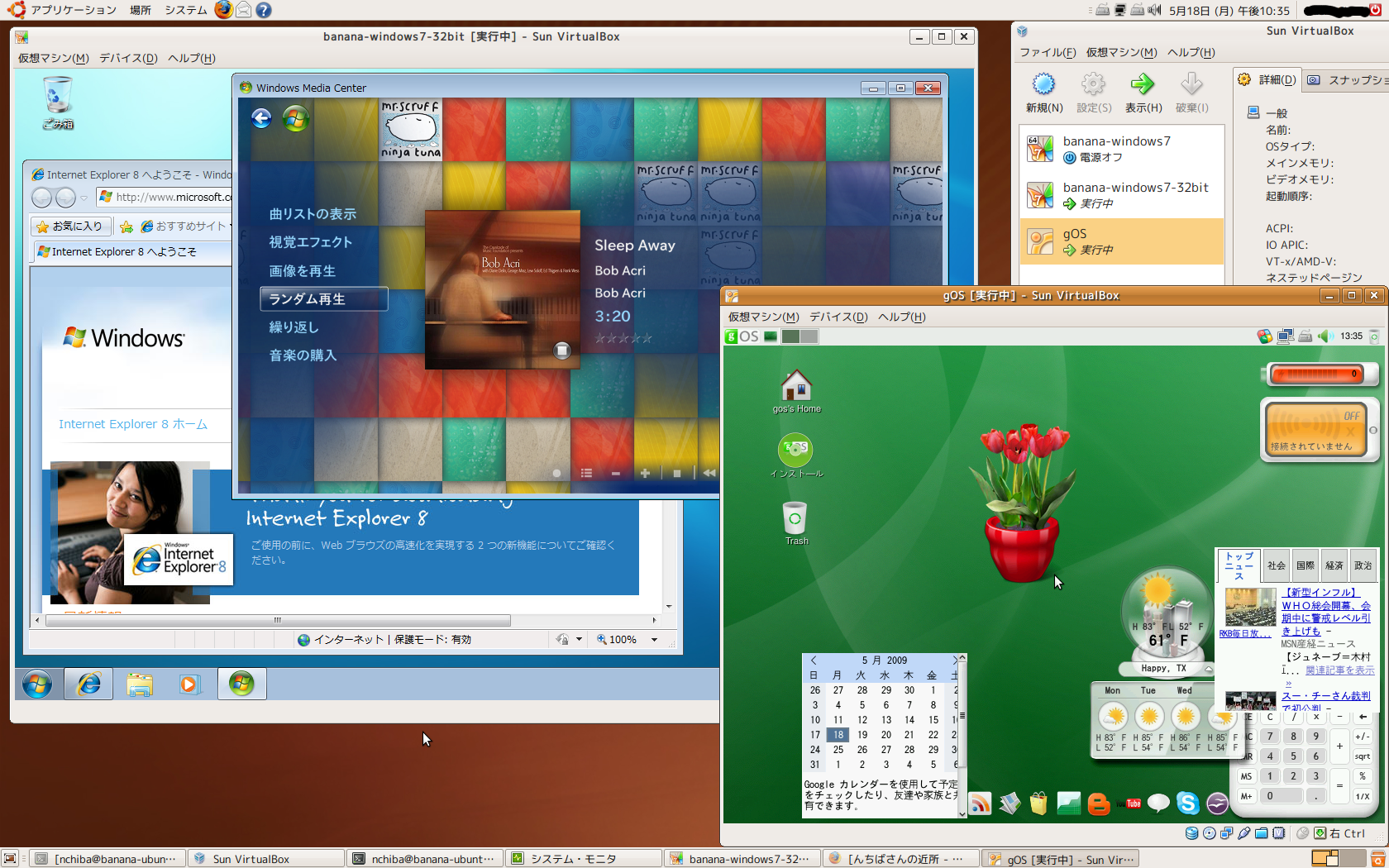
Task: Toggle ランダム再生 shuffle option
Action: coord(323,299)
